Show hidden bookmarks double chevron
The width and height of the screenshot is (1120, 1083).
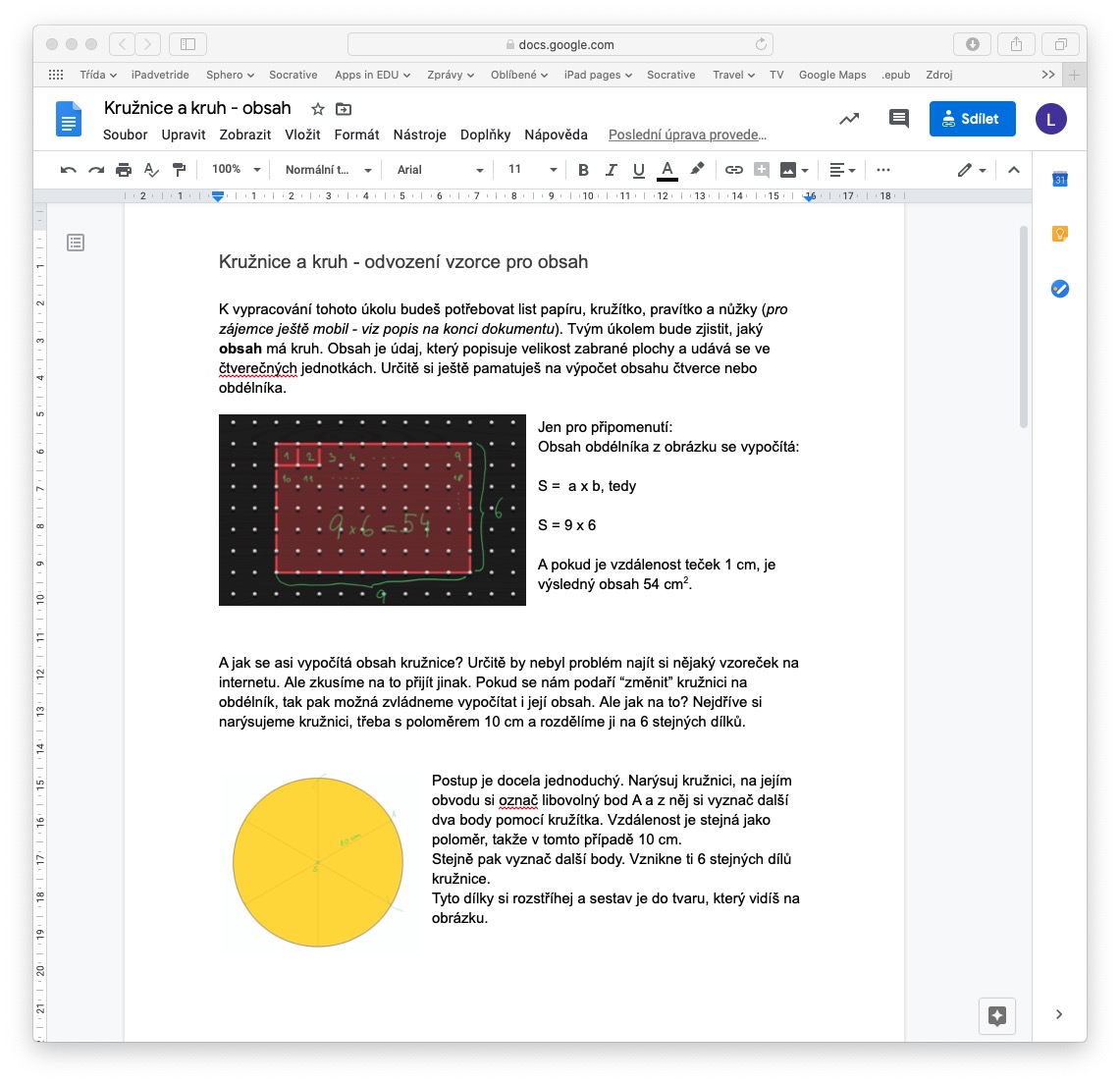[x=1048, y=75]
